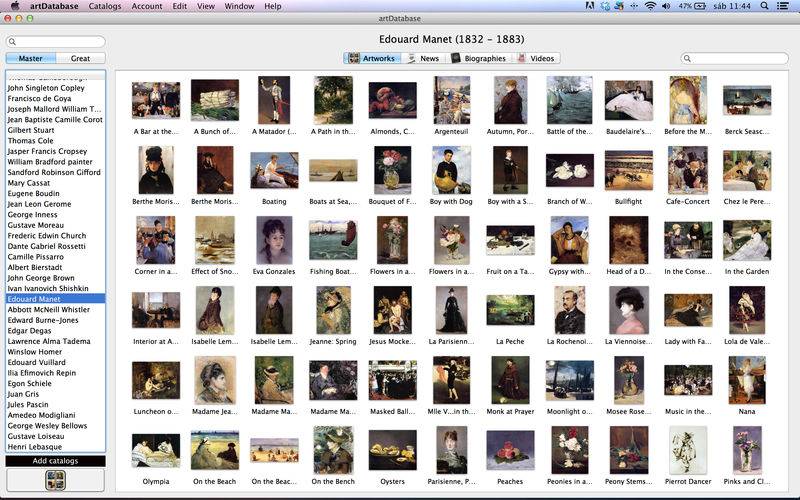800x500 pixels.
Task: Open the Help menu
Action: coord(272,6)
